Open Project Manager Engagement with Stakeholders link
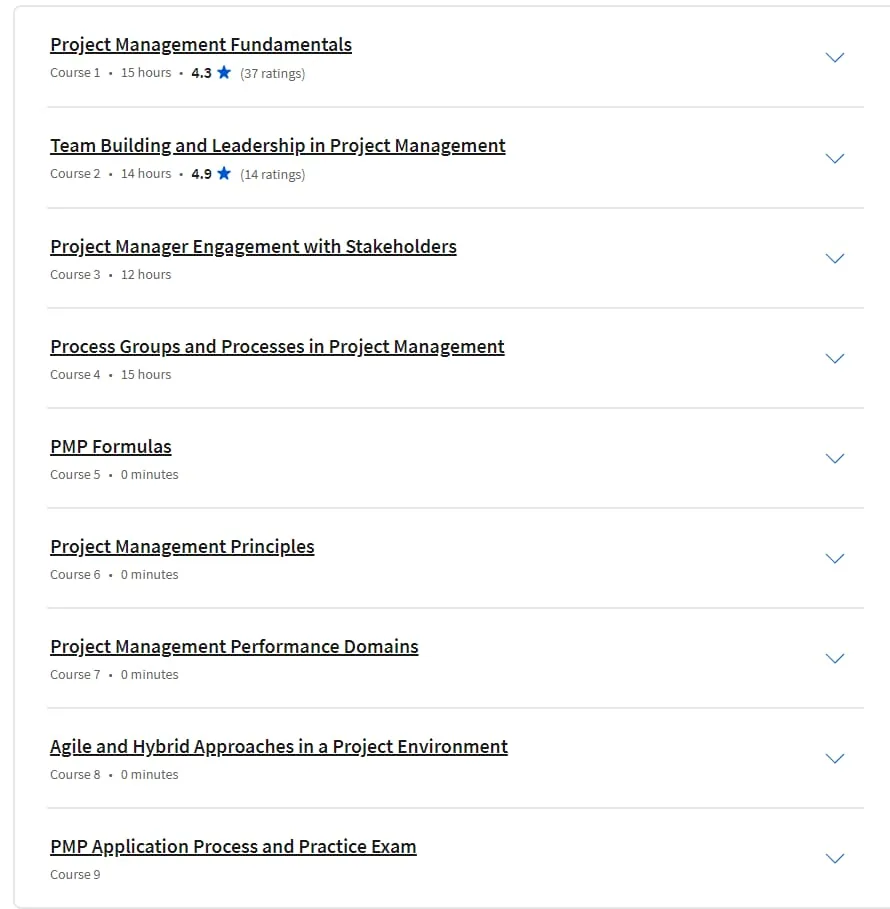 tap(253, 246)
